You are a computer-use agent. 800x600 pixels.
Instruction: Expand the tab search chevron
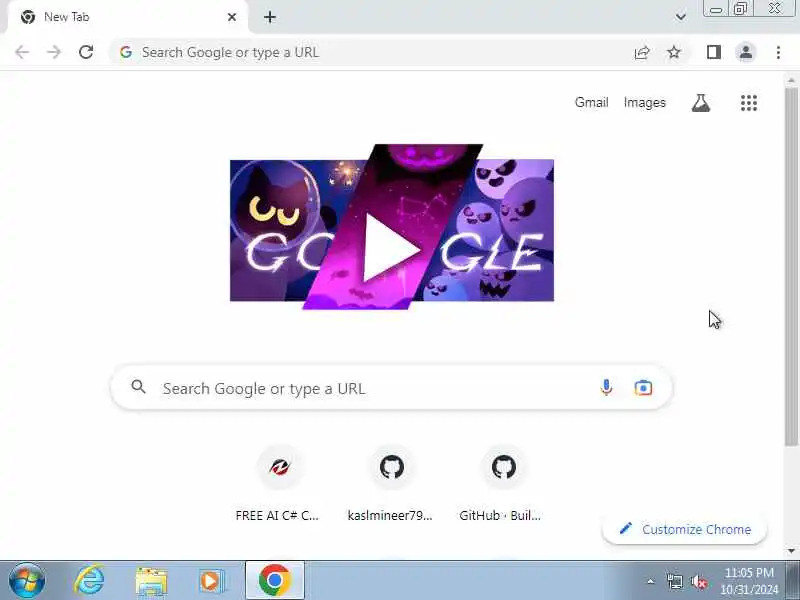[680, 17]
